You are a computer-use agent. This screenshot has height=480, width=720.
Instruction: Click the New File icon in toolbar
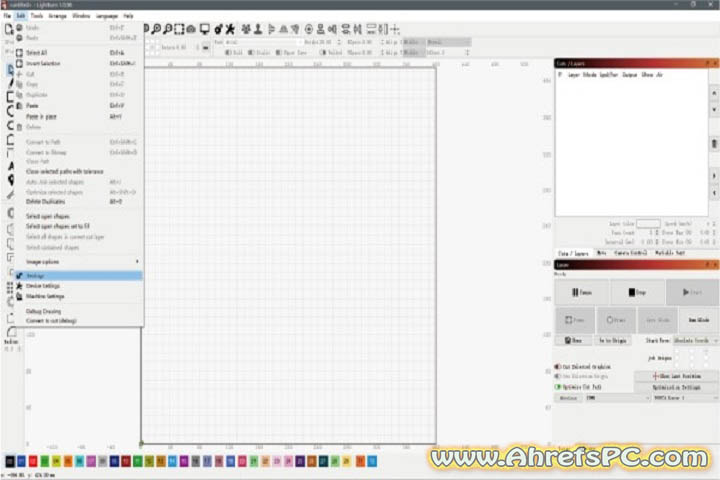pos(9,29)
